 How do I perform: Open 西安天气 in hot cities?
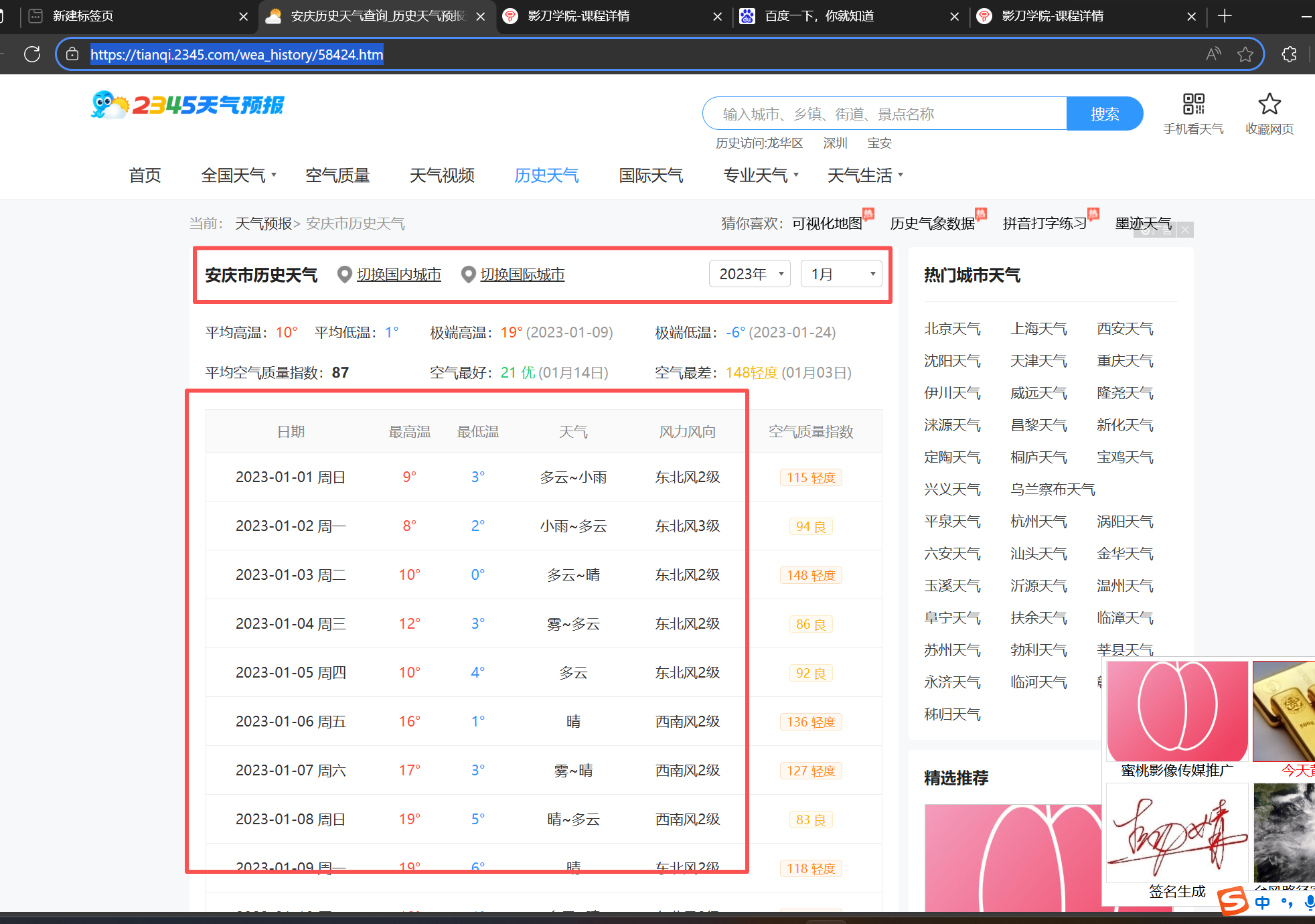pos(1125,329)
